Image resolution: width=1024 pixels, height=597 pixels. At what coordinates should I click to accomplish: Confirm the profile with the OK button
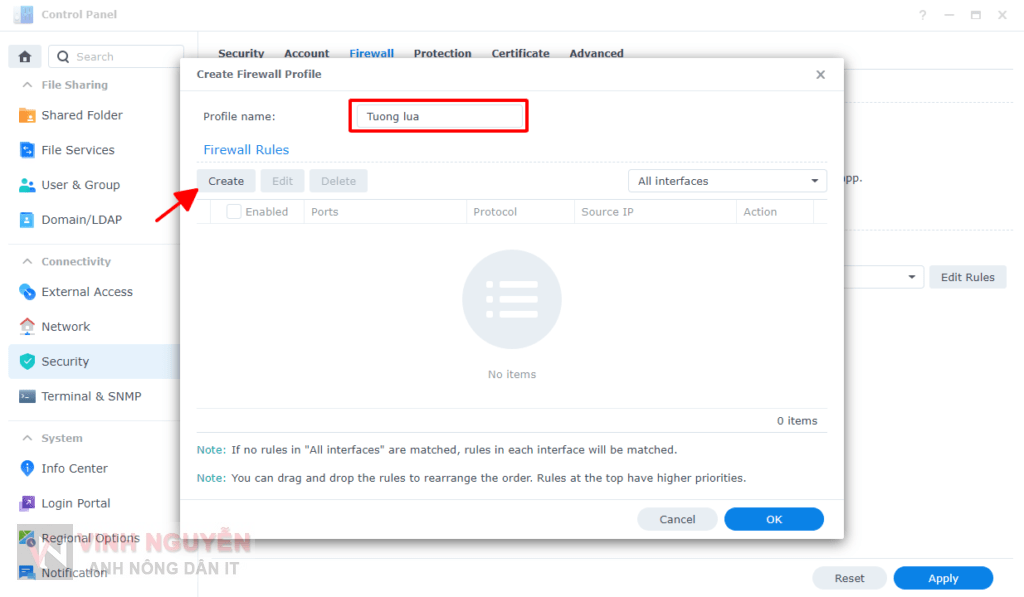click(x=774, y=518)
